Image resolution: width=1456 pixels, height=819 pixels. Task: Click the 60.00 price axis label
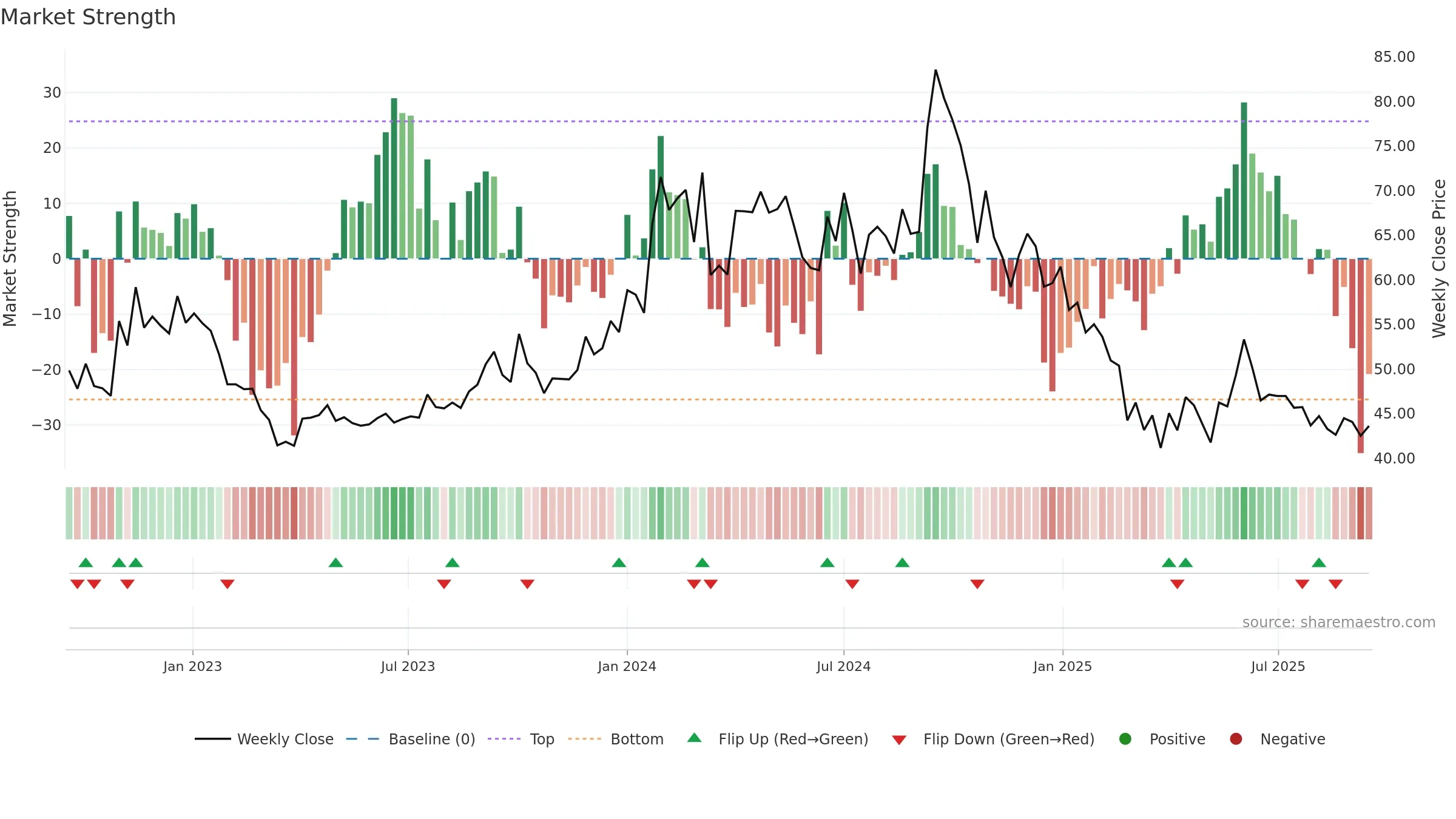[1394, 280]
